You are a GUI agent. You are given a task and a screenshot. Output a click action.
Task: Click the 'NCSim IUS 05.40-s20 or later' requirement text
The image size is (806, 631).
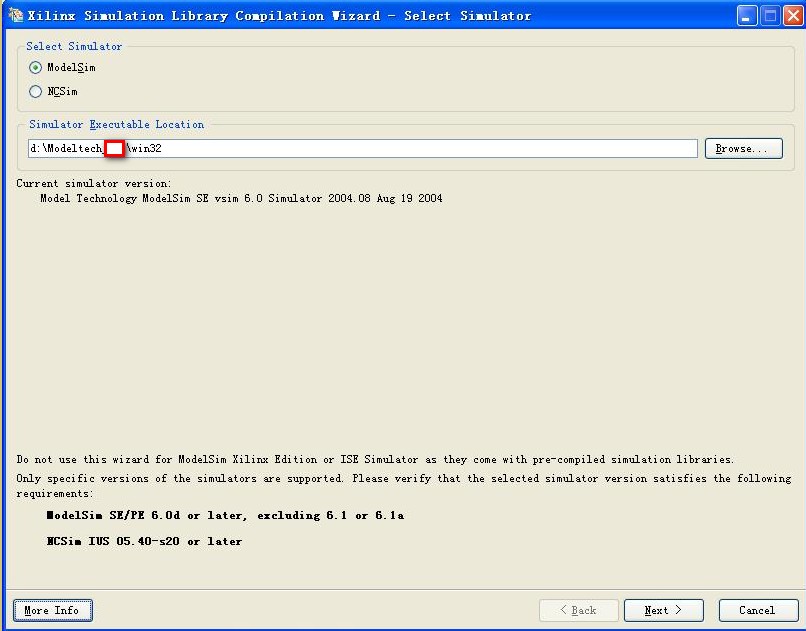coord(144,541)
